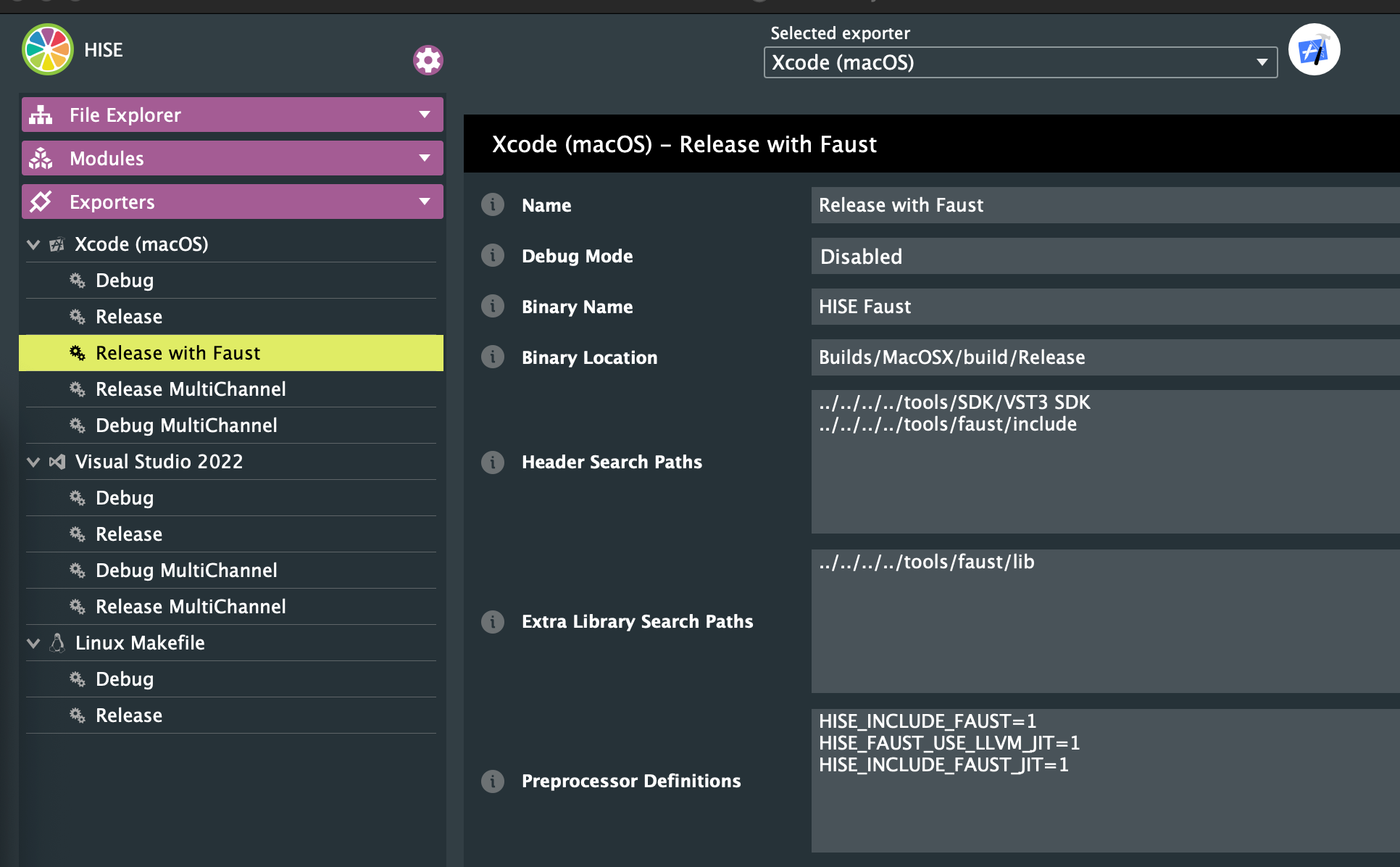Viewport: 1400px width, 867px height.
Task: Select Visual Studio Release MultiChannel configuration
Action: point(231,607)
